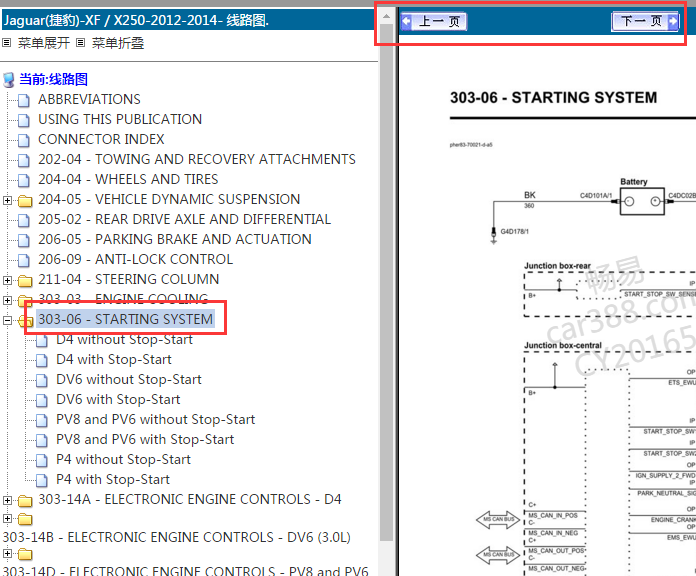The image size is (696, 576).
Task: Expand the 204-05 VEHICLE DYNAMIC SUSPENSION node
Action: click(7, 201)
